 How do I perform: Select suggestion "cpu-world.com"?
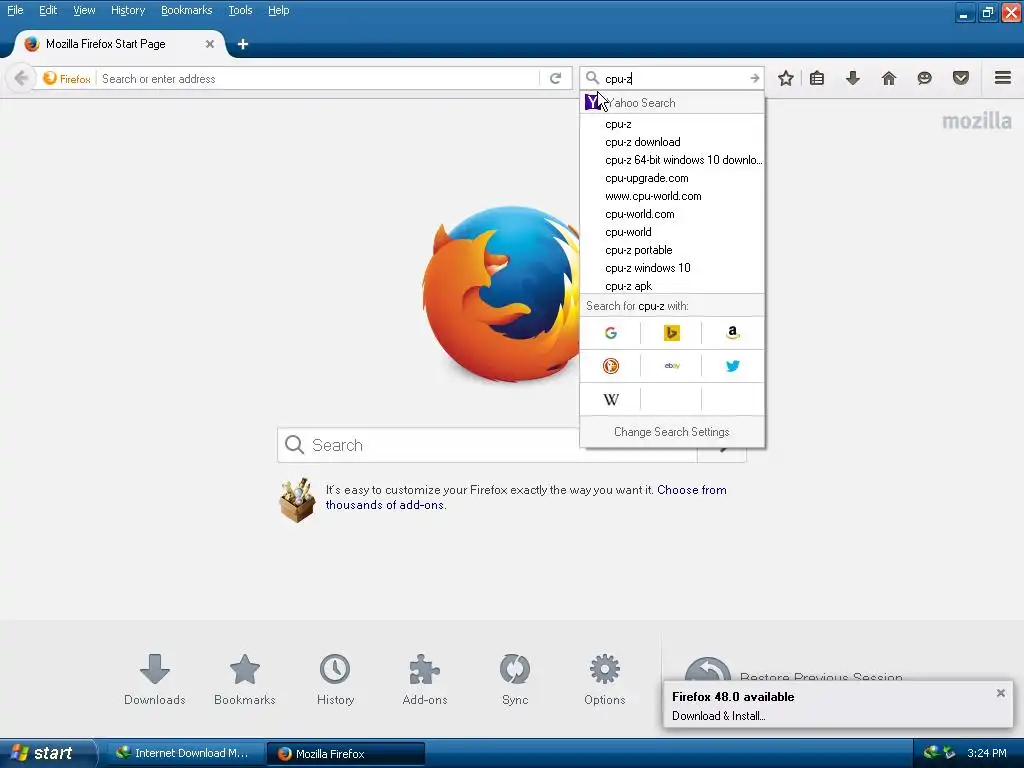coord(671,214)
